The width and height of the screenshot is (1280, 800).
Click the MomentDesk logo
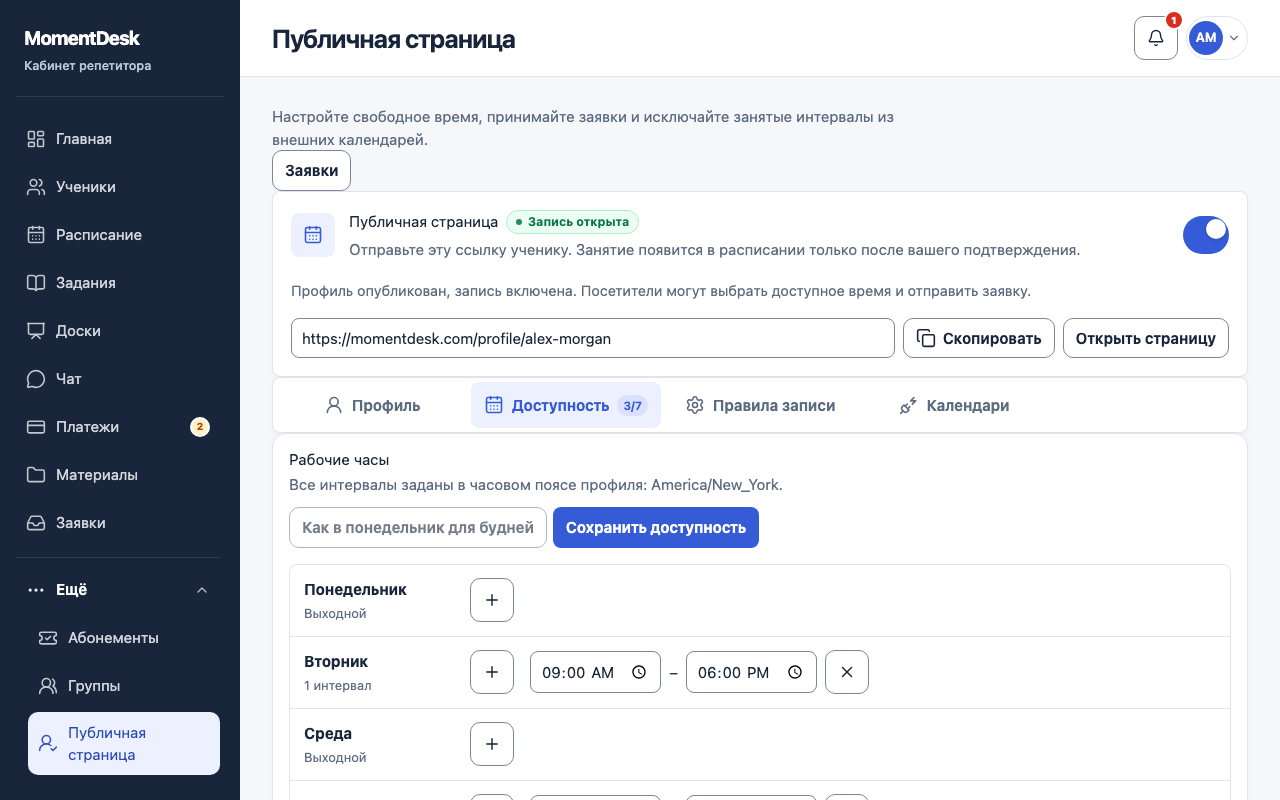[82, 39]
